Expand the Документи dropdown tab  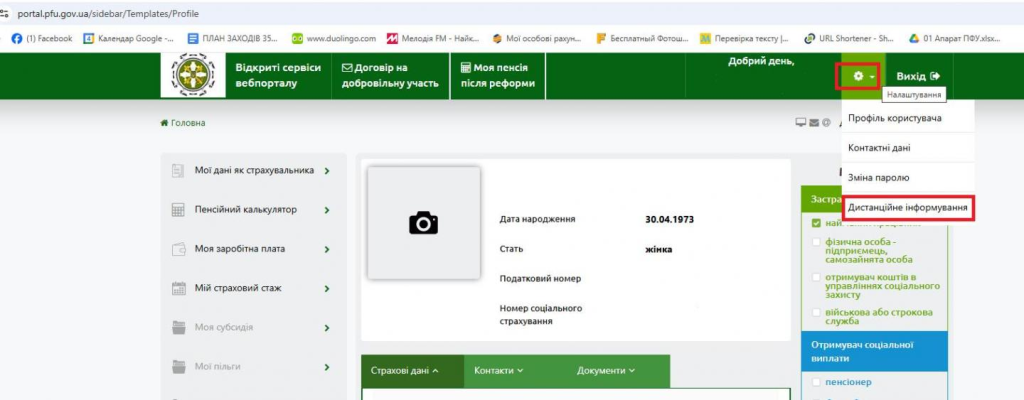pos(605,370)
